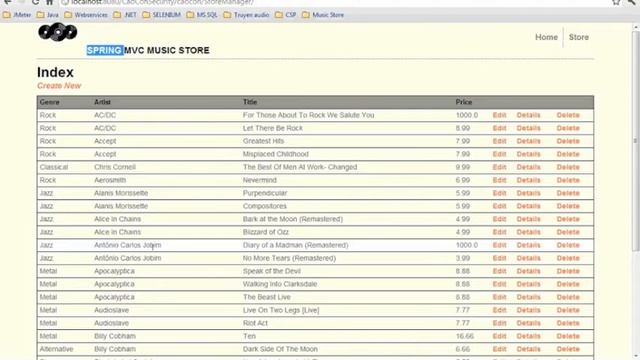
Task: Select the Aerosmith artist cell
Action: [110, 180]
